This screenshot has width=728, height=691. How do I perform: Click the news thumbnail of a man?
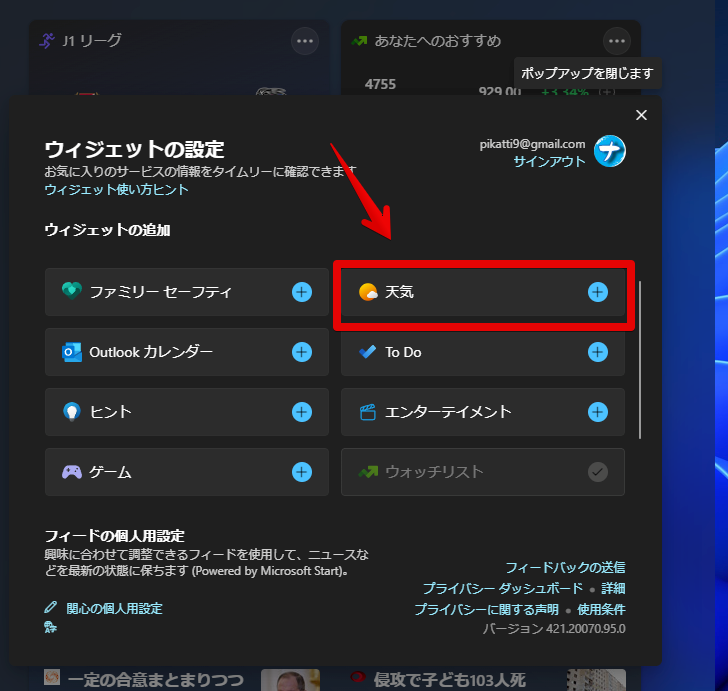[290, 680]
